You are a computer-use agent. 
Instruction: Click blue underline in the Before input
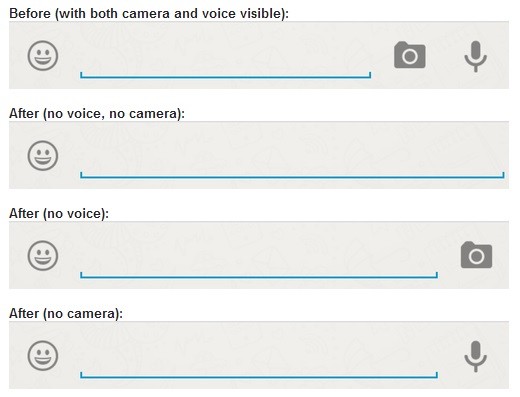pos(225,77)
